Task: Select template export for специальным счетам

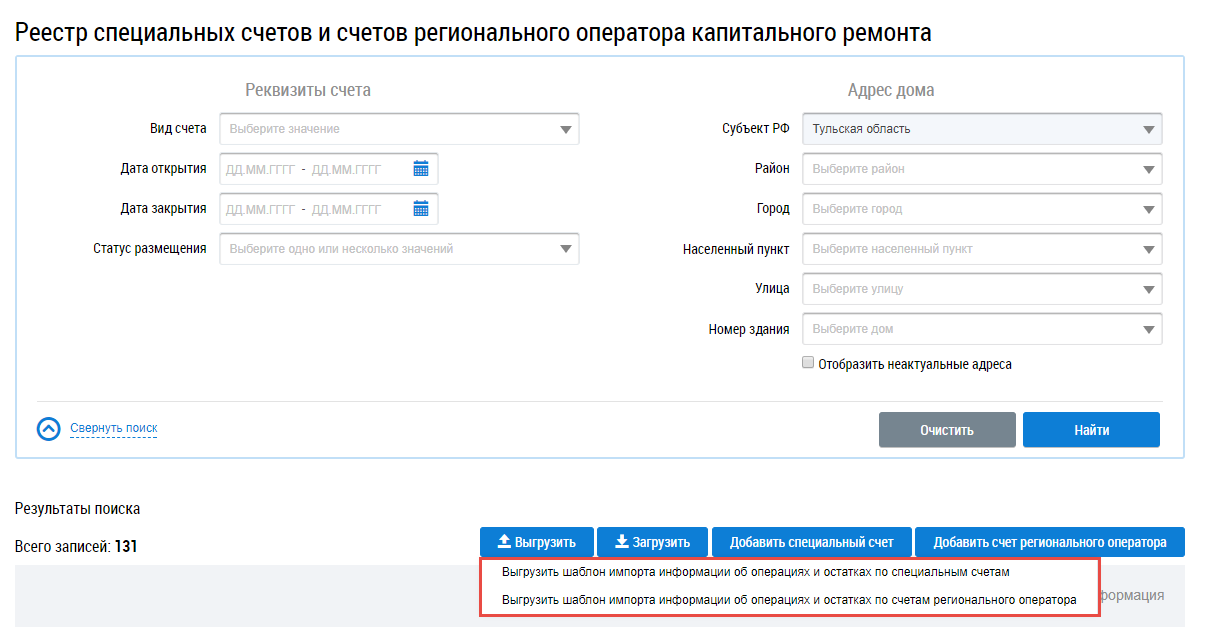Action: [x=755, y=573]
